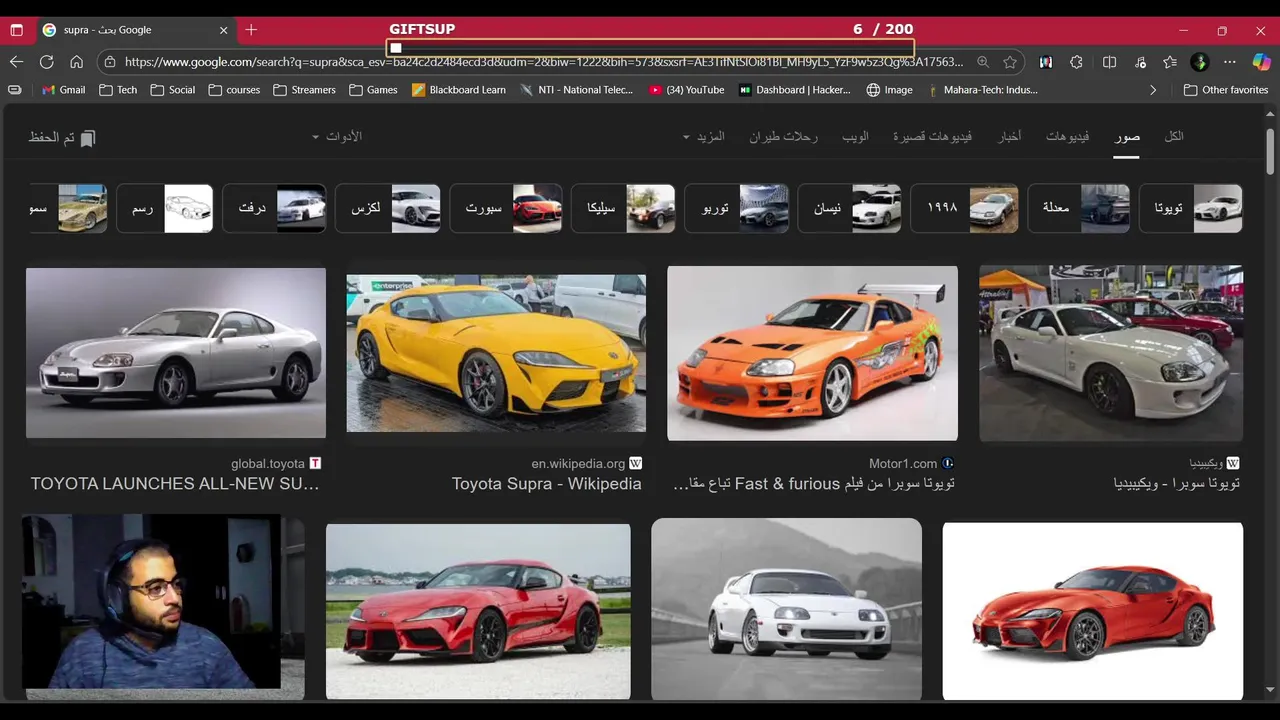Click the browser Back arrow
The height and width of the screenshot is (720, 1280).
tap(16, 62)
